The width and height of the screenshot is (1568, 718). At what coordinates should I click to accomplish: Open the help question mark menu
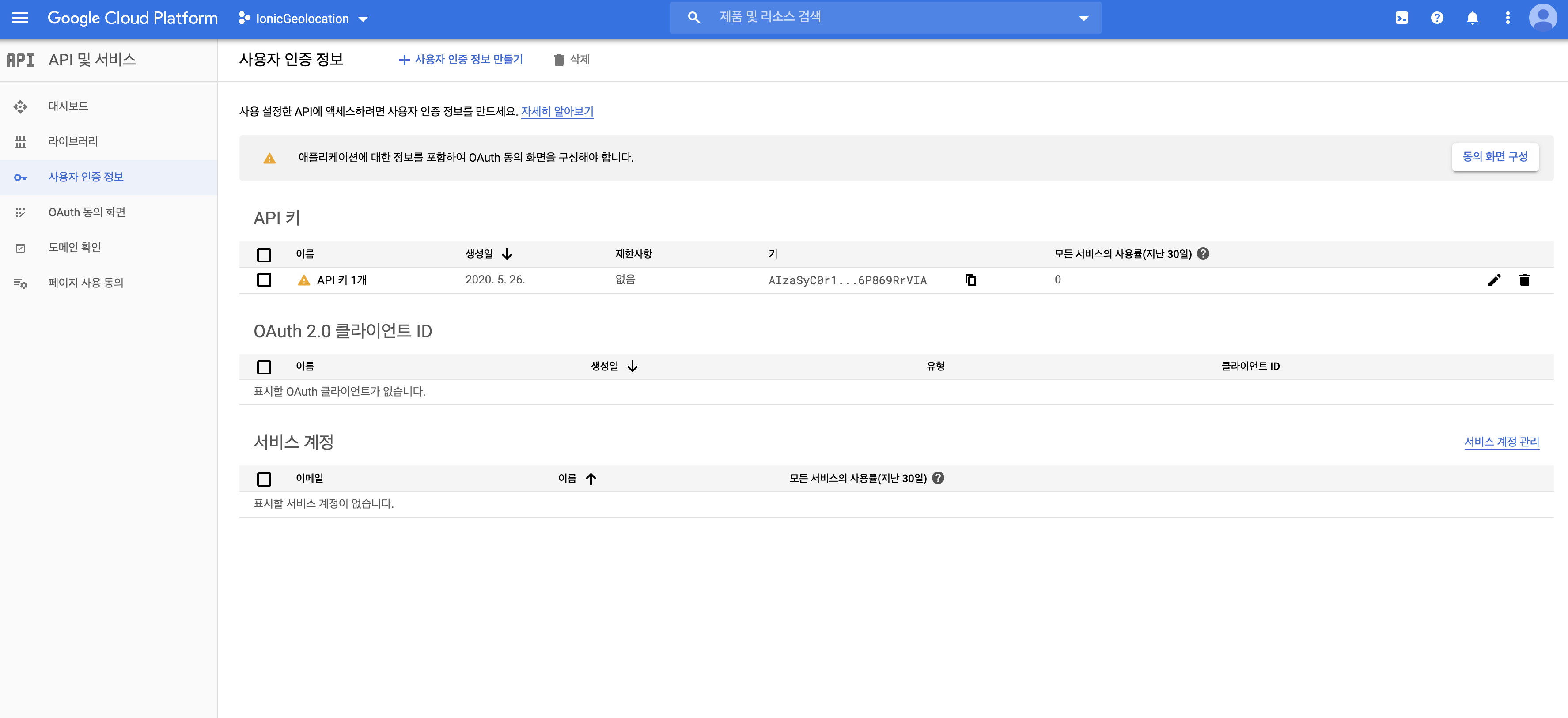coord(1436,18)
